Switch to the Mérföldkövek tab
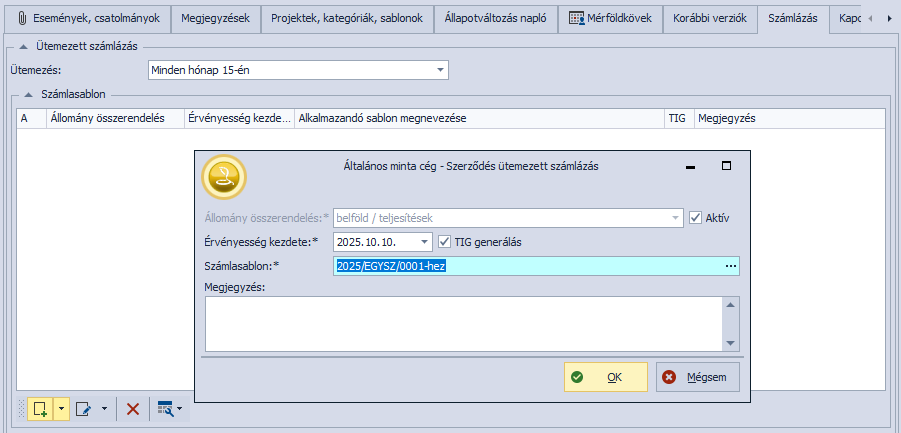The image size is (901, 433). (x=609, y=18)
